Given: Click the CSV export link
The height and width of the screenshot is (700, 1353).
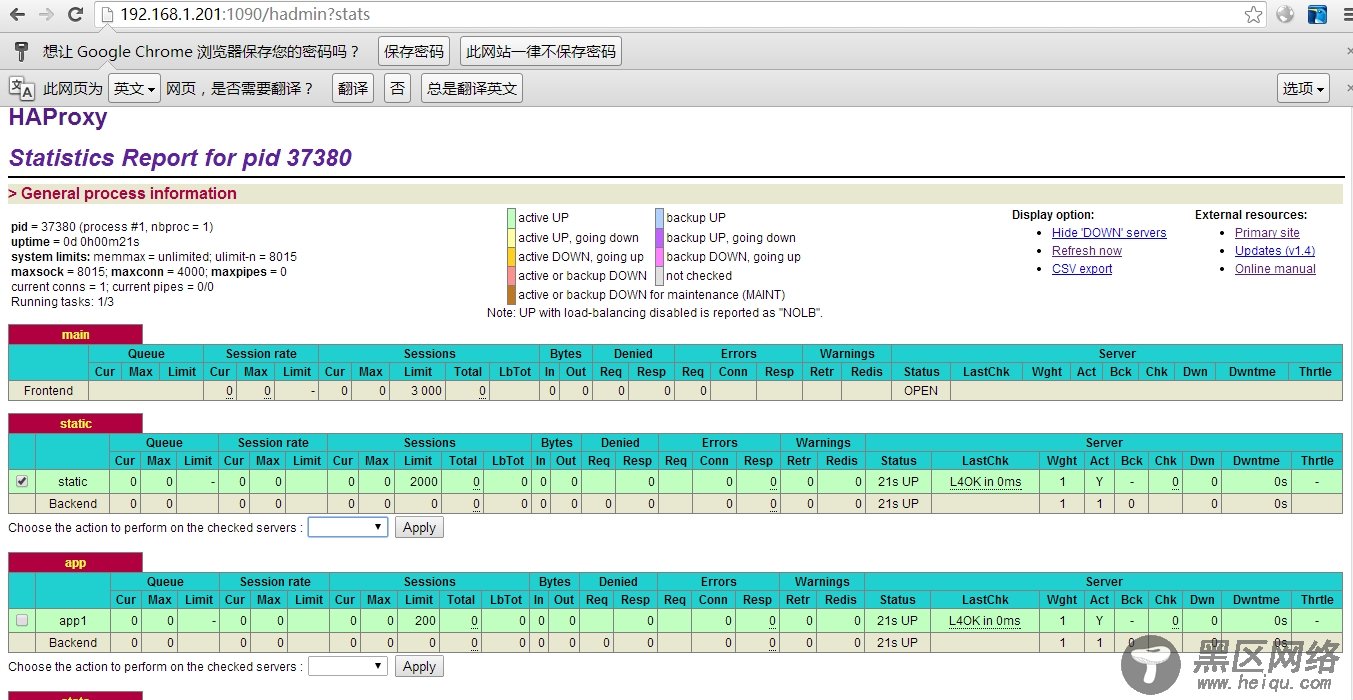Looking at the screenshot, I should pyautogui.click(x=1082, y=269).
